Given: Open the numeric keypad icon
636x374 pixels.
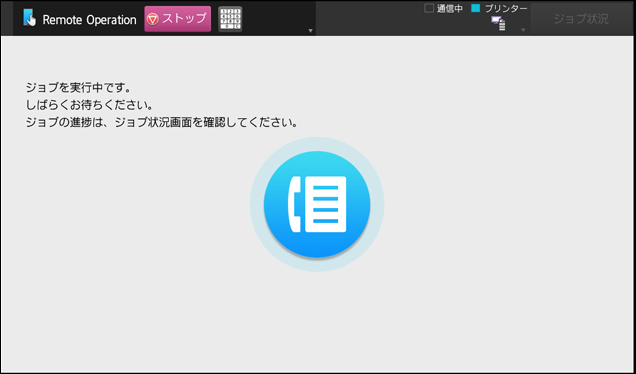Looking at the screenshot, I should pyautogui.click(x=230, y=19).
